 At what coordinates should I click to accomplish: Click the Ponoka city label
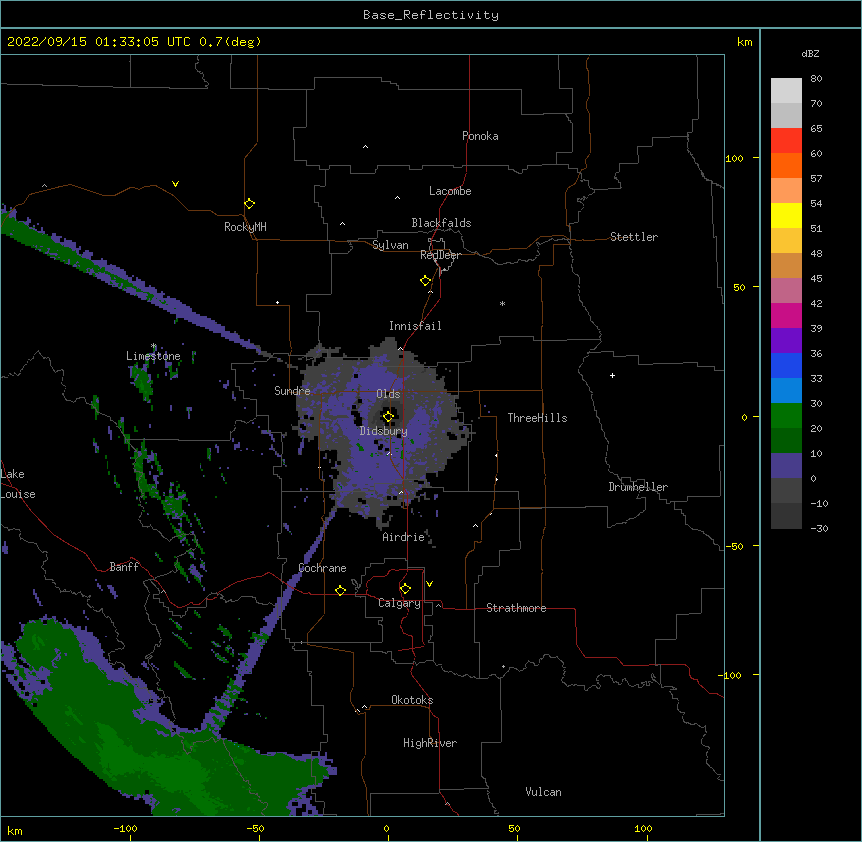click(480, 136)
